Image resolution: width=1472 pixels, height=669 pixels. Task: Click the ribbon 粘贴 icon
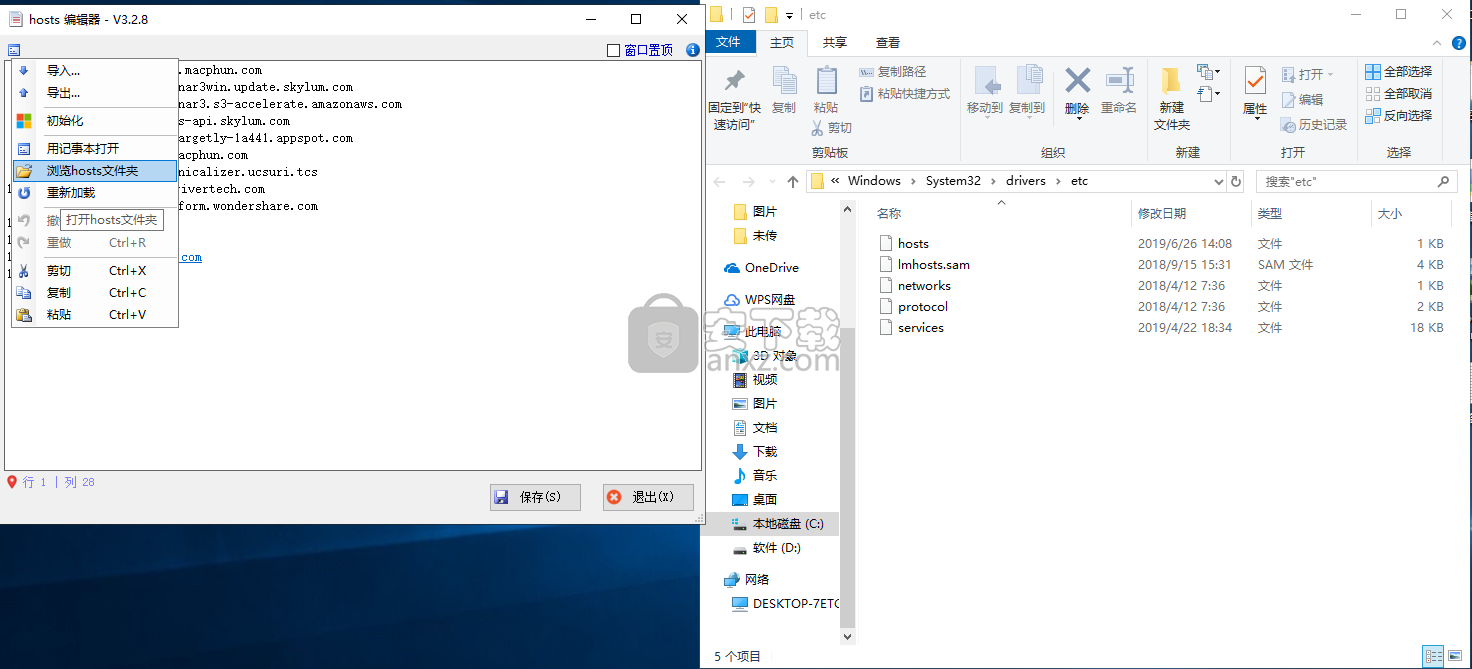point(826,82)
